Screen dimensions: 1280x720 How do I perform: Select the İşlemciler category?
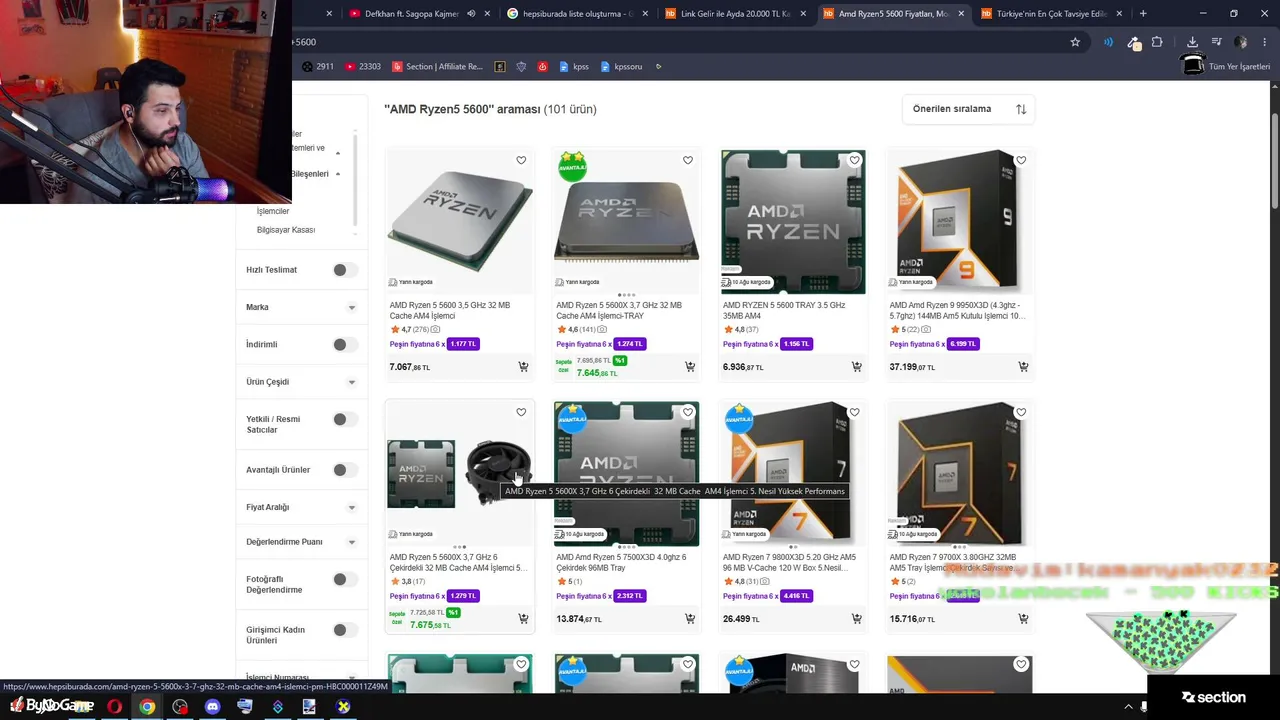pyautogui.click(x=273, y=212)
